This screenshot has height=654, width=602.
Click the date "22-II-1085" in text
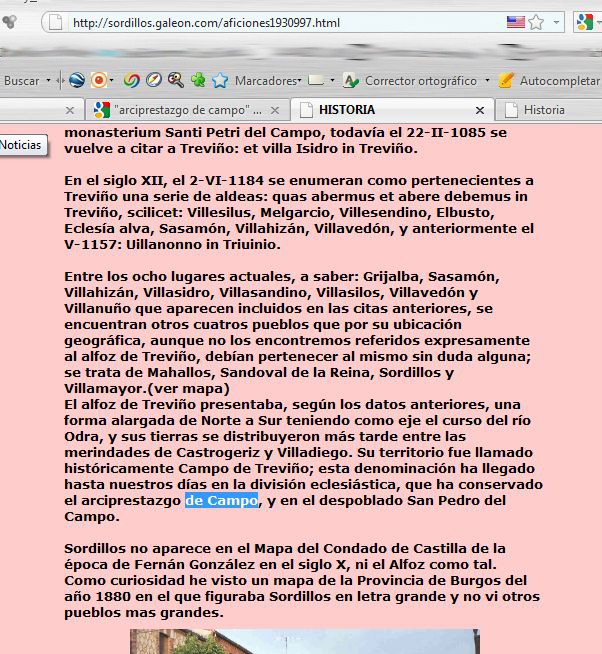(446, 132)
